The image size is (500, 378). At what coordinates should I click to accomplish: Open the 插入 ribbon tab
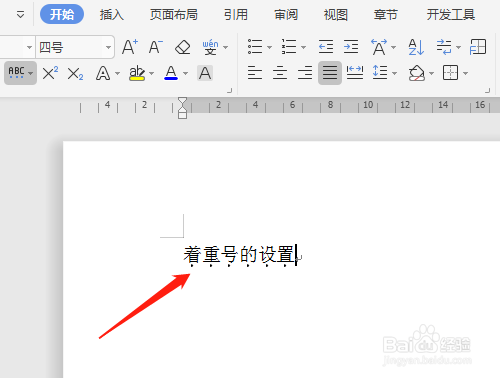(112, 15)
